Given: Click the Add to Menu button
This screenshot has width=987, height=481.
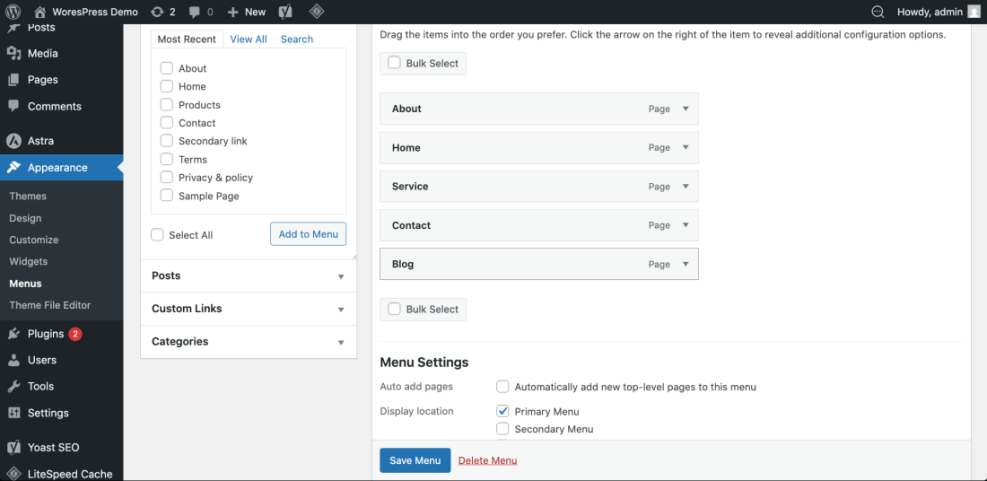Looking at the screenshot, I should (308, 234).
